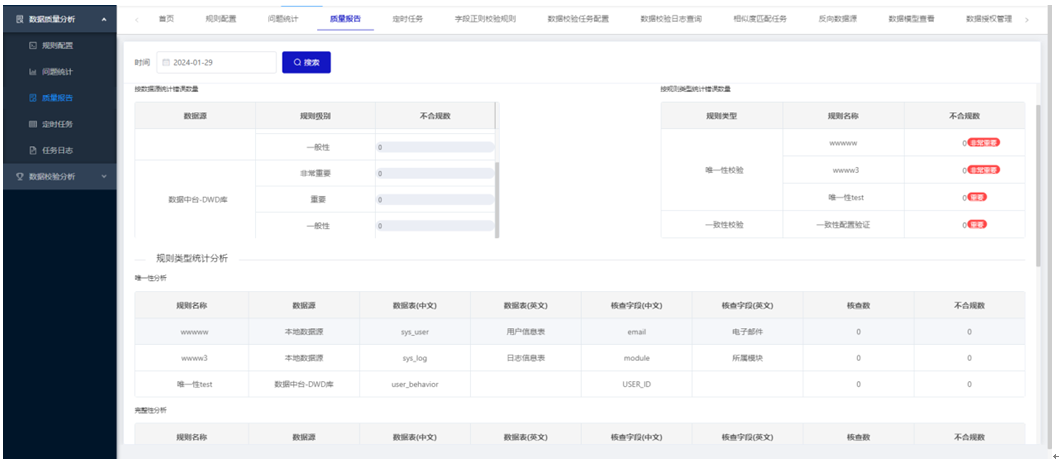Click the user_behavior table cell
This screenshot has height=466, width=1059.
coord(415,384)
